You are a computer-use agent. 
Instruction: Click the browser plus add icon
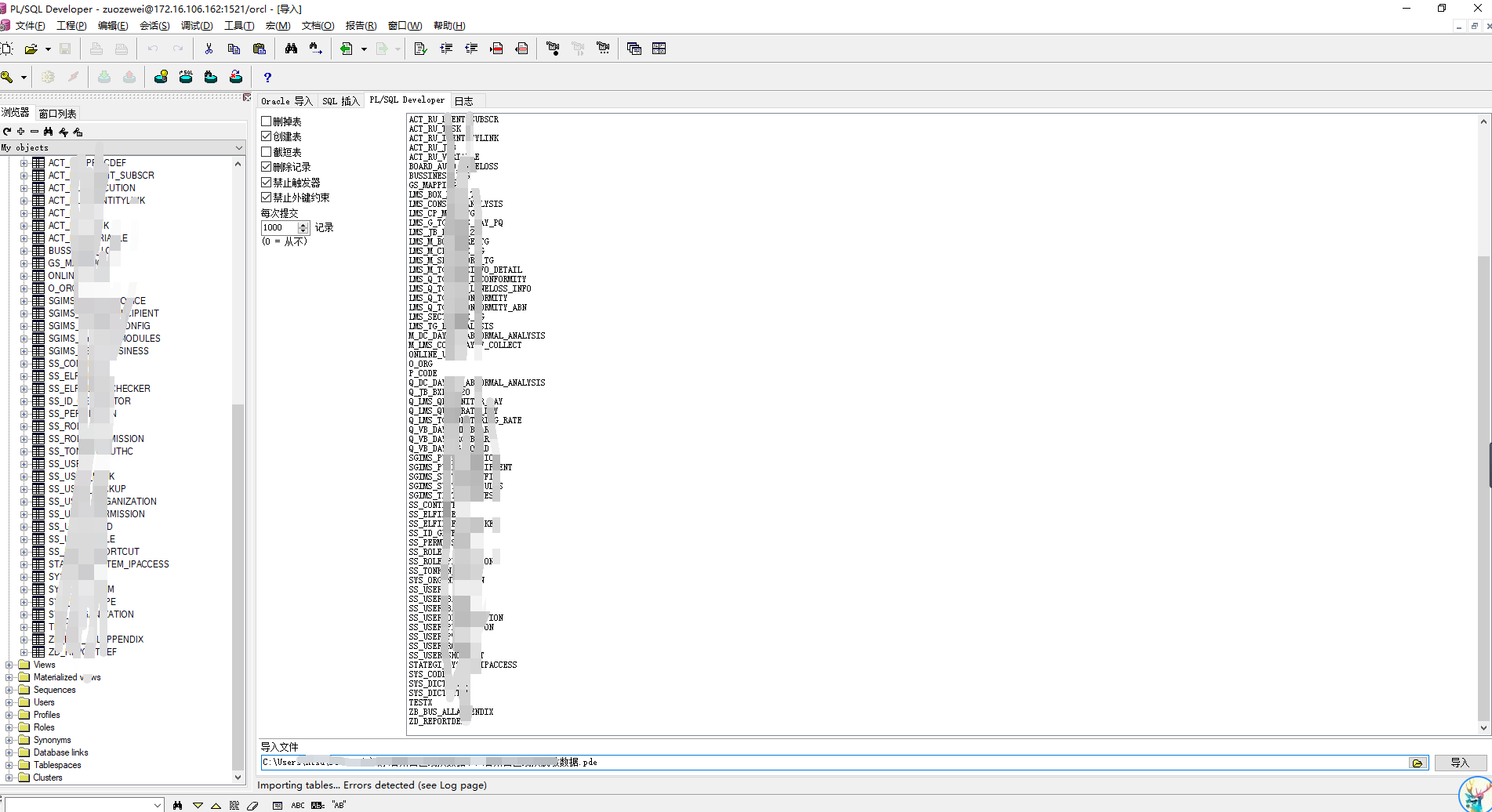(21, 132)
